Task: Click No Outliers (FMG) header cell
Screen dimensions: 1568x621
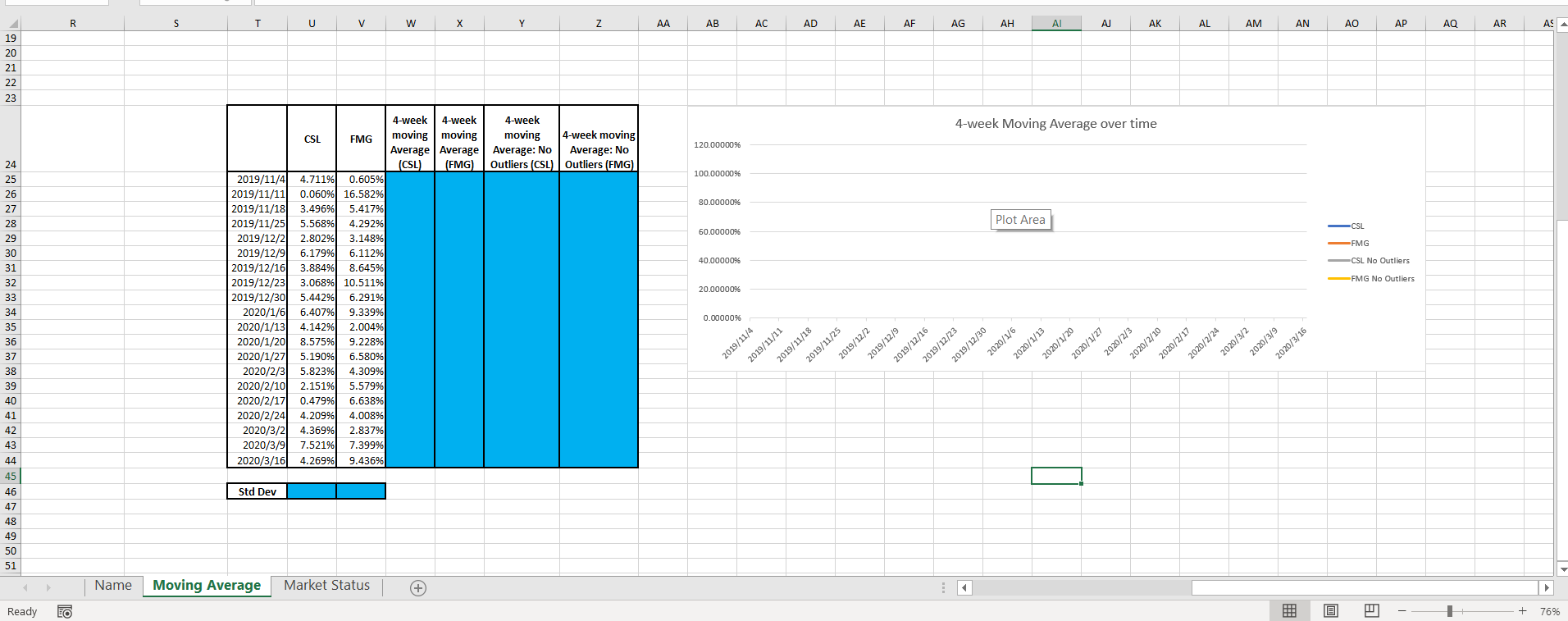Action: tap(599, 139)
